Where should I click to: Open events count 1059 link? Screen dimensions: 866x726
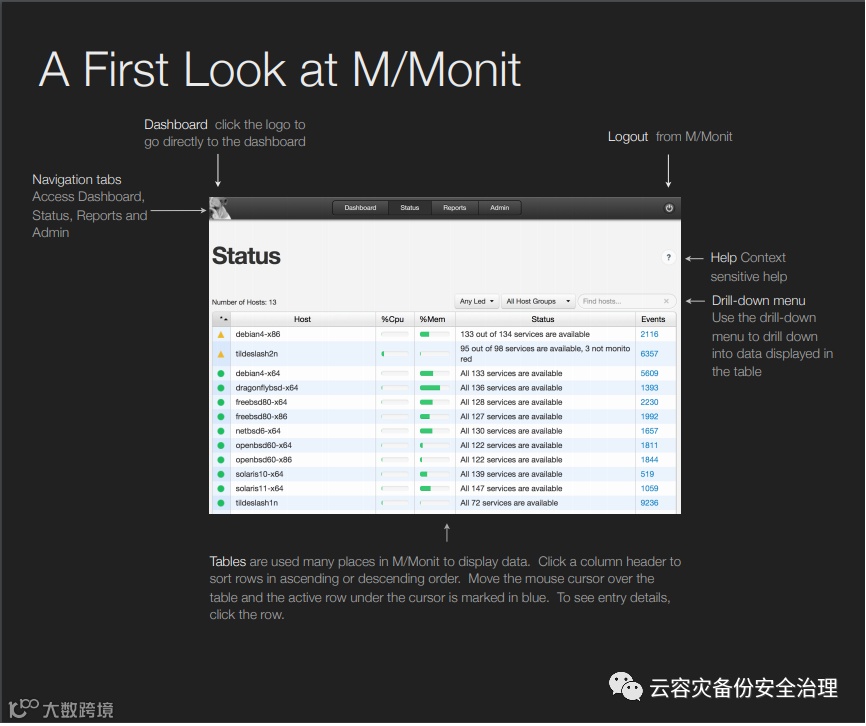coord(649,489)
